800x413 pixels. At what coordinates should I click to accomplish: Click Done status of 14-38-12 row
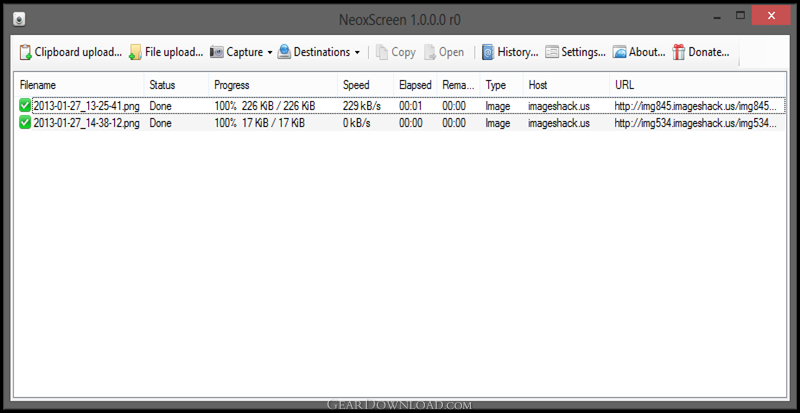[160, 123]
